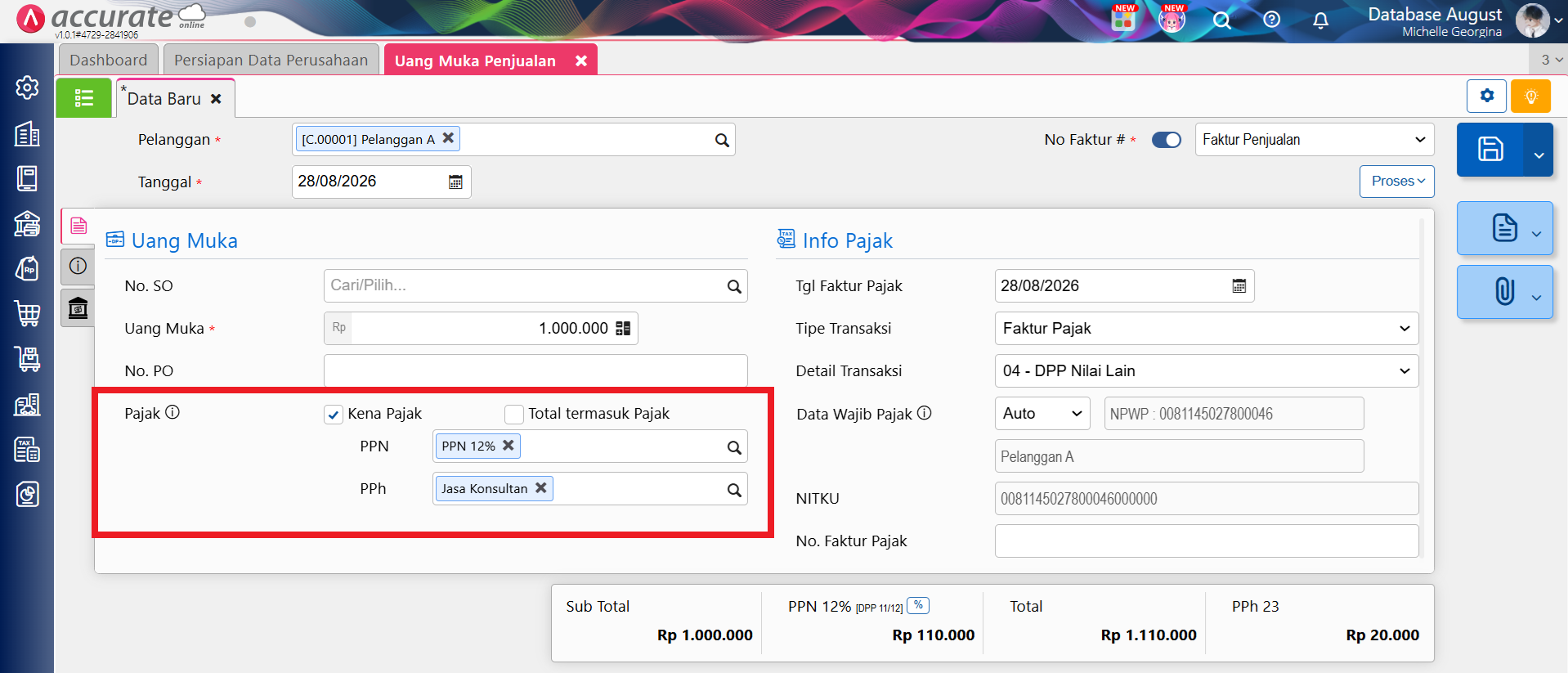Open calculator icon in Uang Muka field
The image size is (1568, 673).
pyautogui.click(x=623, y=329)
